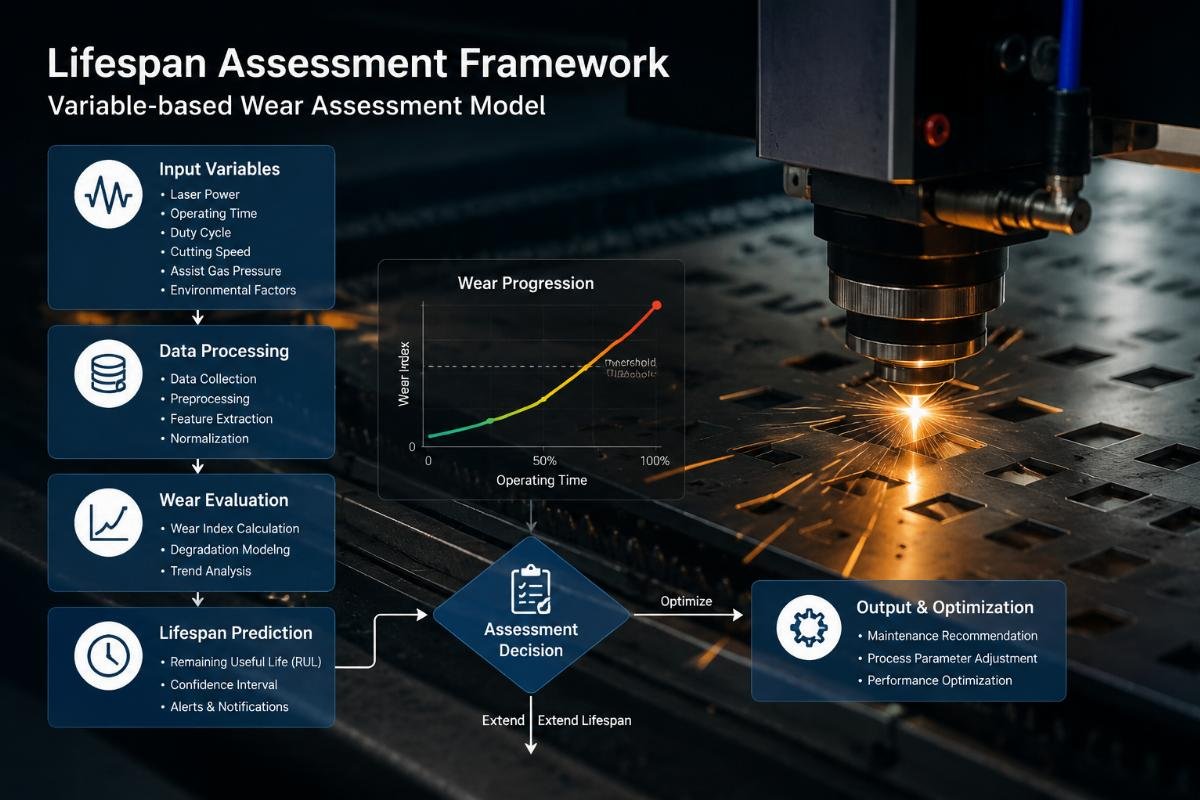Click the Extend Lifespan label

tap(584, 720)
